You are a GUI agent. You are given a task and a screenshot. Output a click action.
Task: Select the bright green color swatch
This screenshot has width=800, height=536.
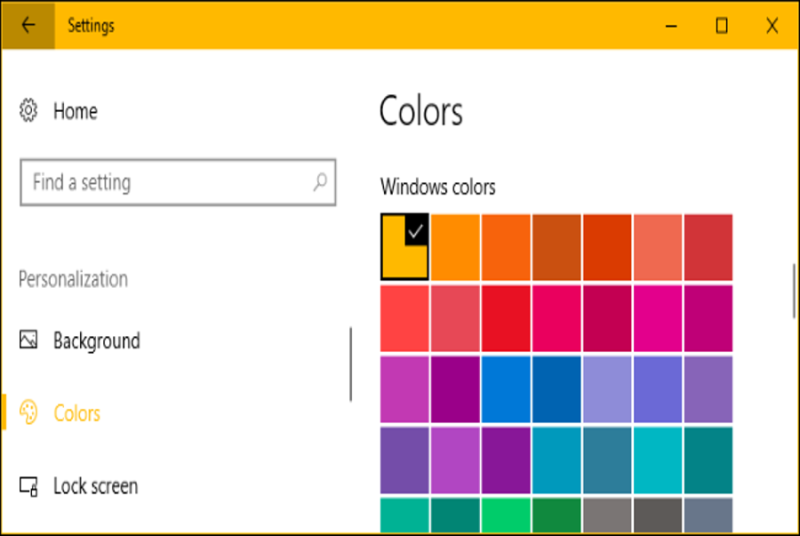[x=506, y=515]
